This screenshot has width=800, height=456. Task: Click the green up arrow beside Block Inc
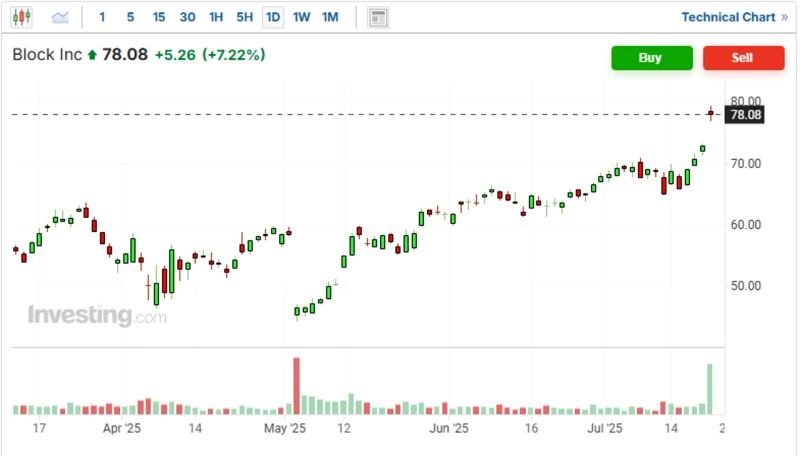click(93, 56)
